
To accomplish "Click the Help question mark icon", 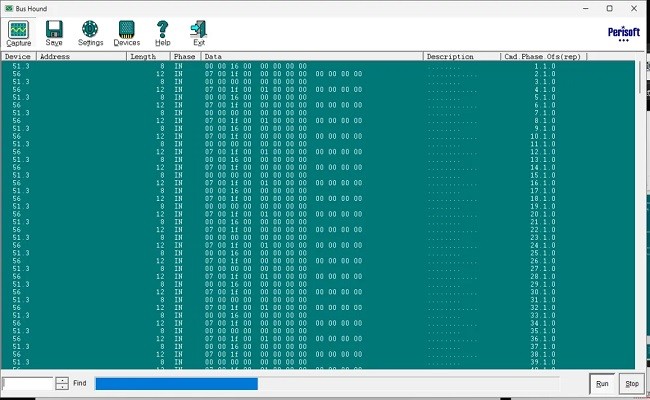I will (x=163, y=33).
